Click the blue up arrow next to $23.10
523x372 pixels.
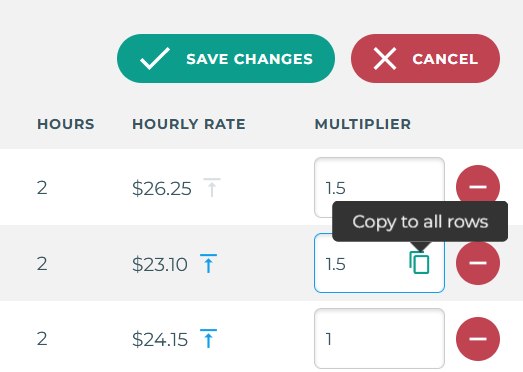tap(208, 264)
